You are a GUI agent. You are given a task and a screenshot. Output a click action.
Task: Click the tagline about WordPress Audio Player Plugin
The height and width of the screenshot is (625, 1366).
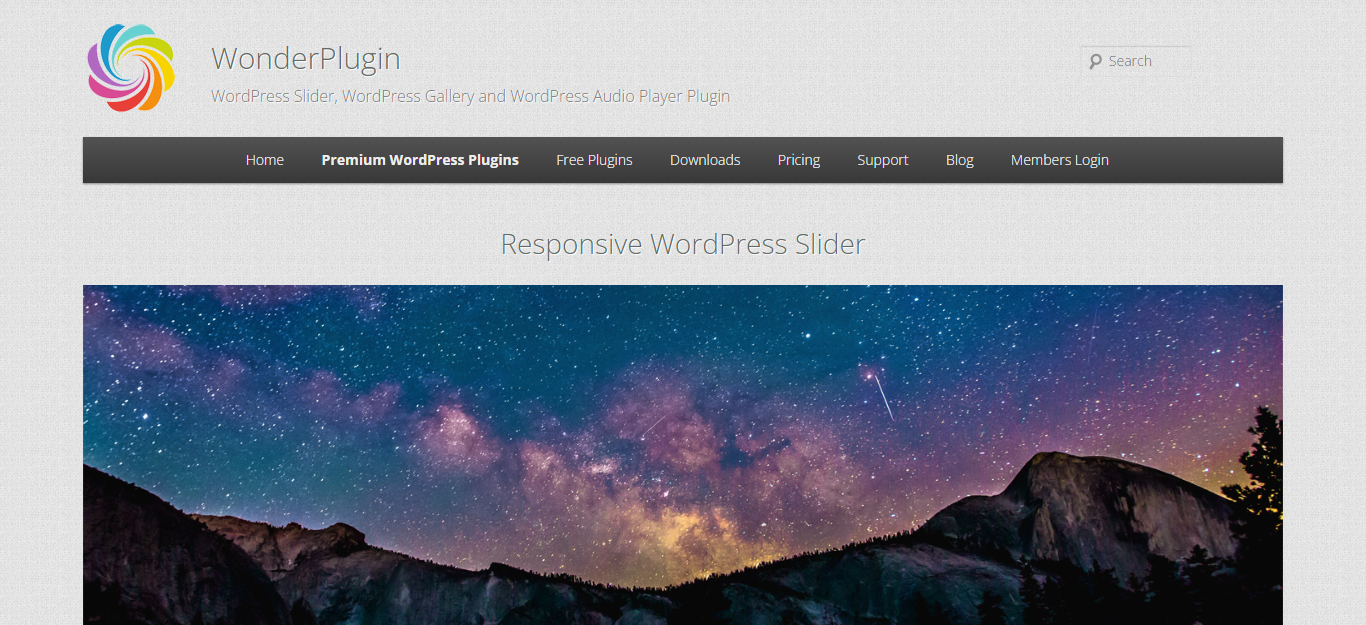pyautogui.click(x=471, y=97)
